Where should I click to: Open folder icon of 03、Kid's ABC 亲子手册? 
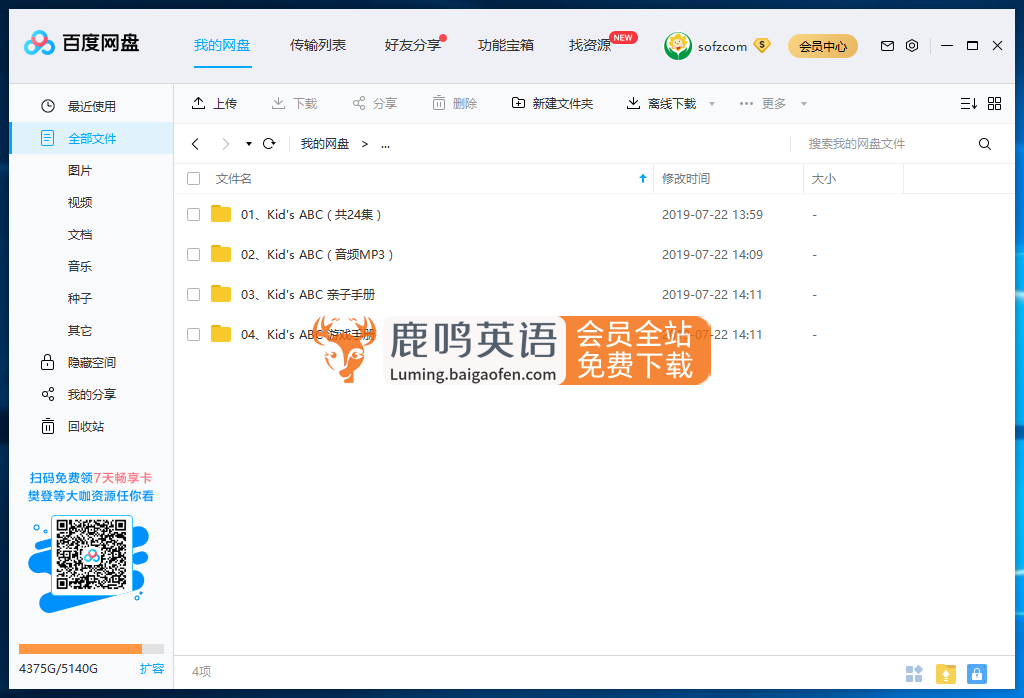coord(221,294)
